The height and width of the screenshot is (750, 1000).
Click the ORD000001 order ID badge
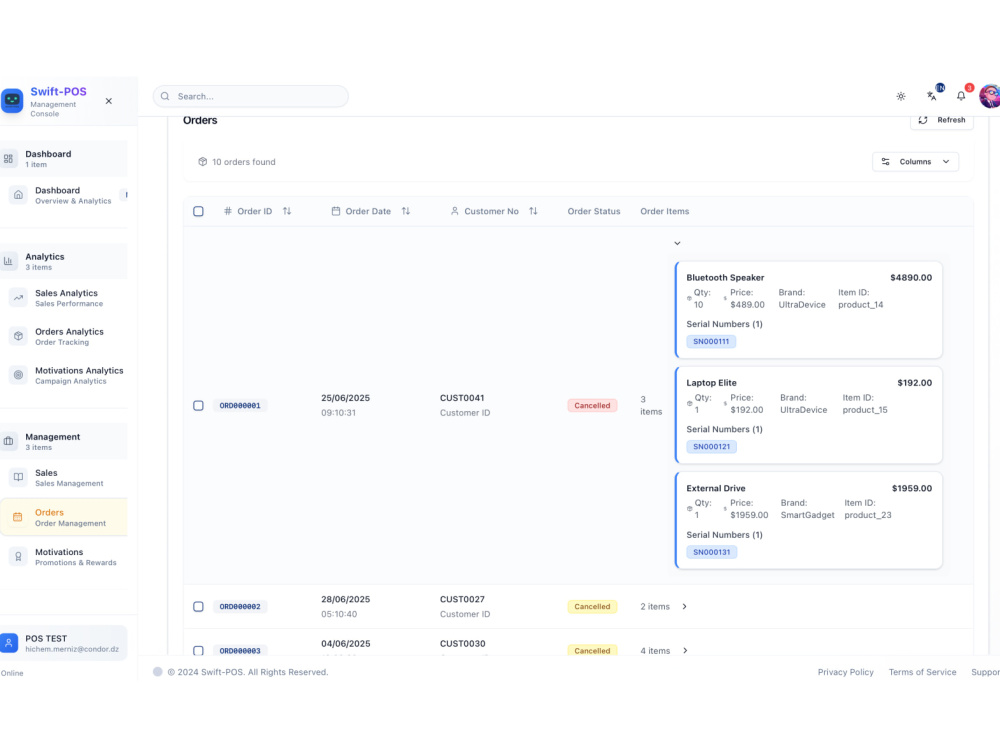click(x=240, y=406)
